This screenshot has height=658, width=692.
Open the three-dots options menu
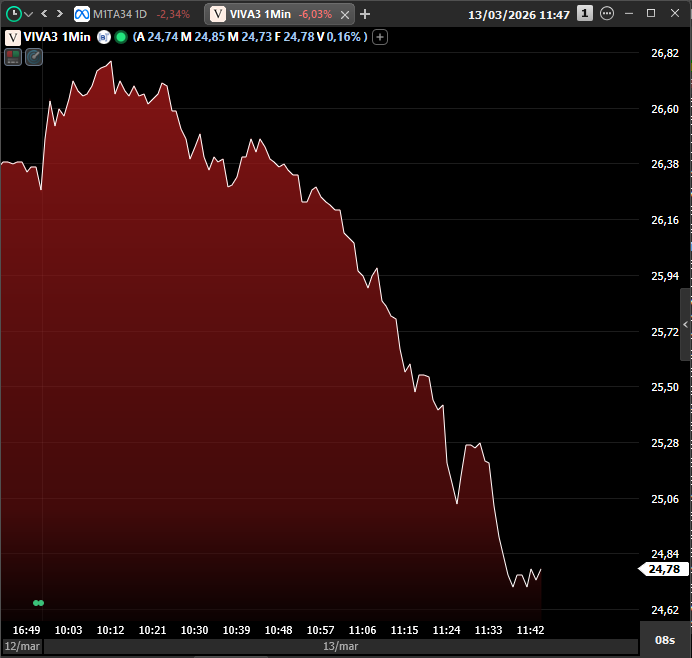pos(607,13)
